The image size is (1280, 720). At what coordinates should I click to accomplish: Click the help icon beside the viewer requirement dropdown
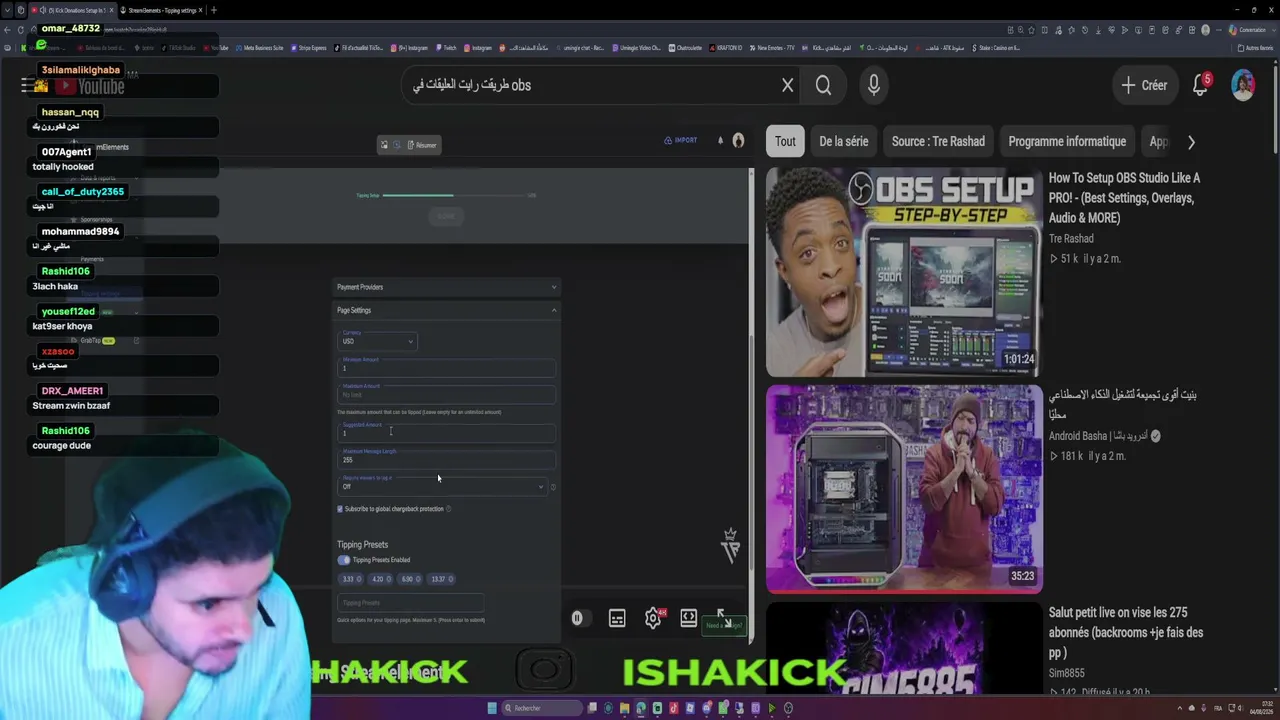point(553,487)
